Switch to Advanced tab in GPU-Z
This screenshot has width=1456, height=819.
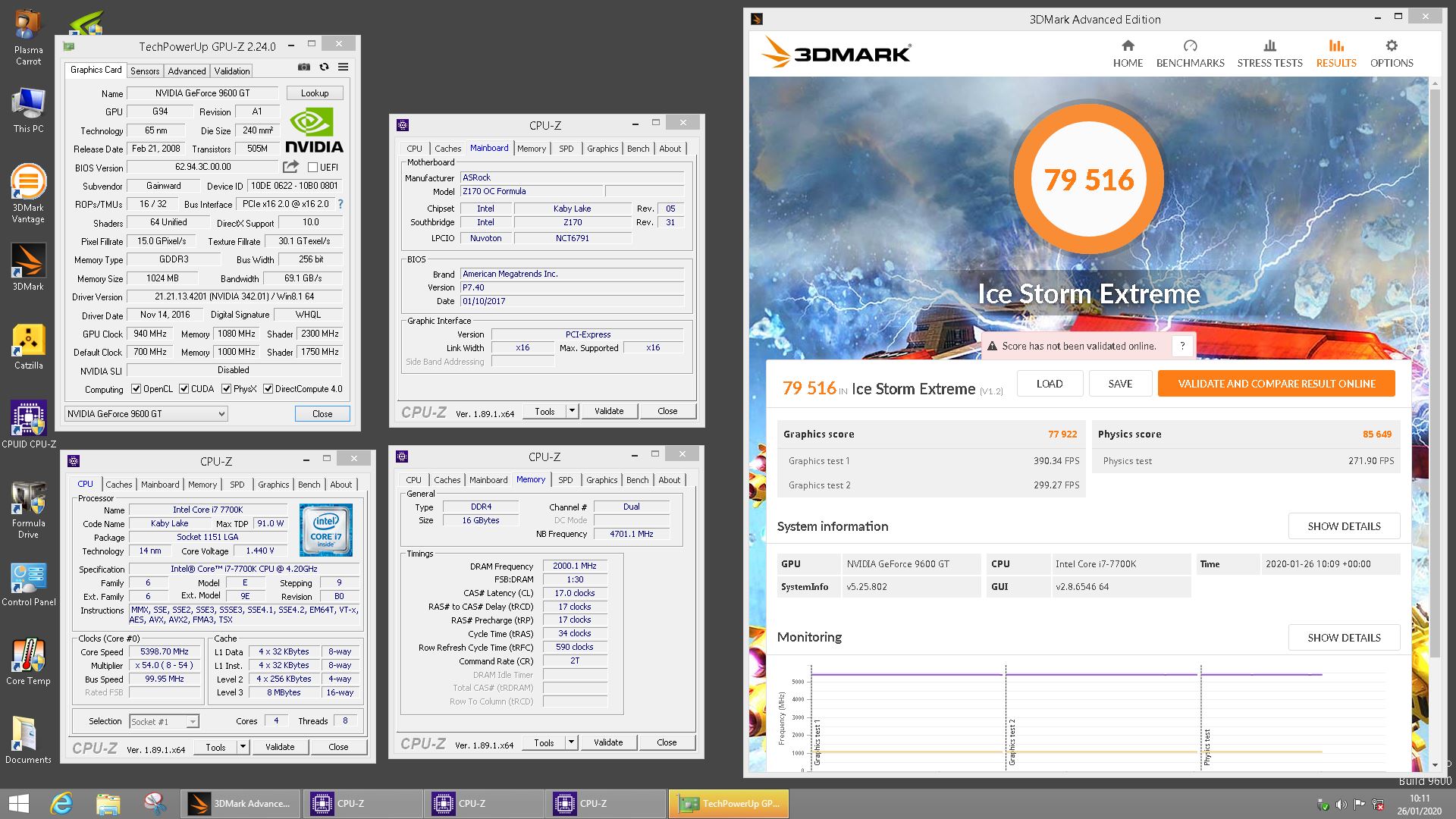pyautogui.click(x=187, y=71)
